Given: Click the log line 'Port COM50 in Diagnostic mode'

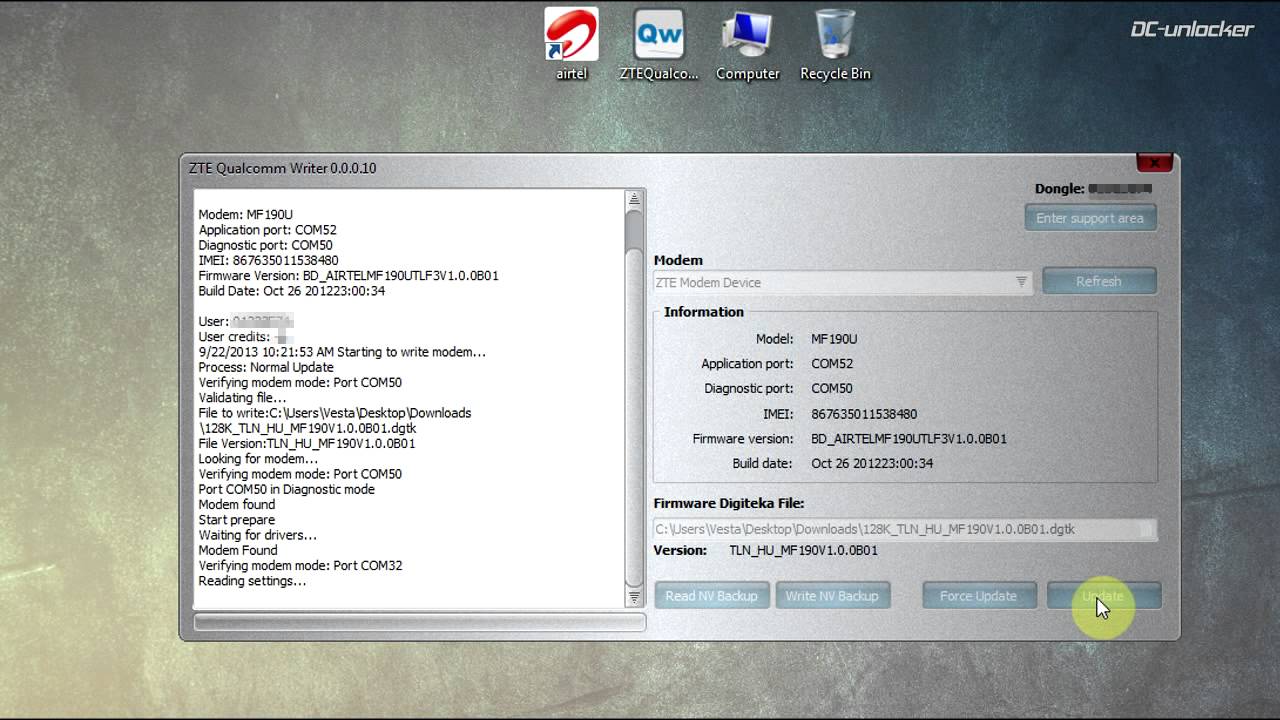Looking at the screenshot, I should (x=287, y=489).
